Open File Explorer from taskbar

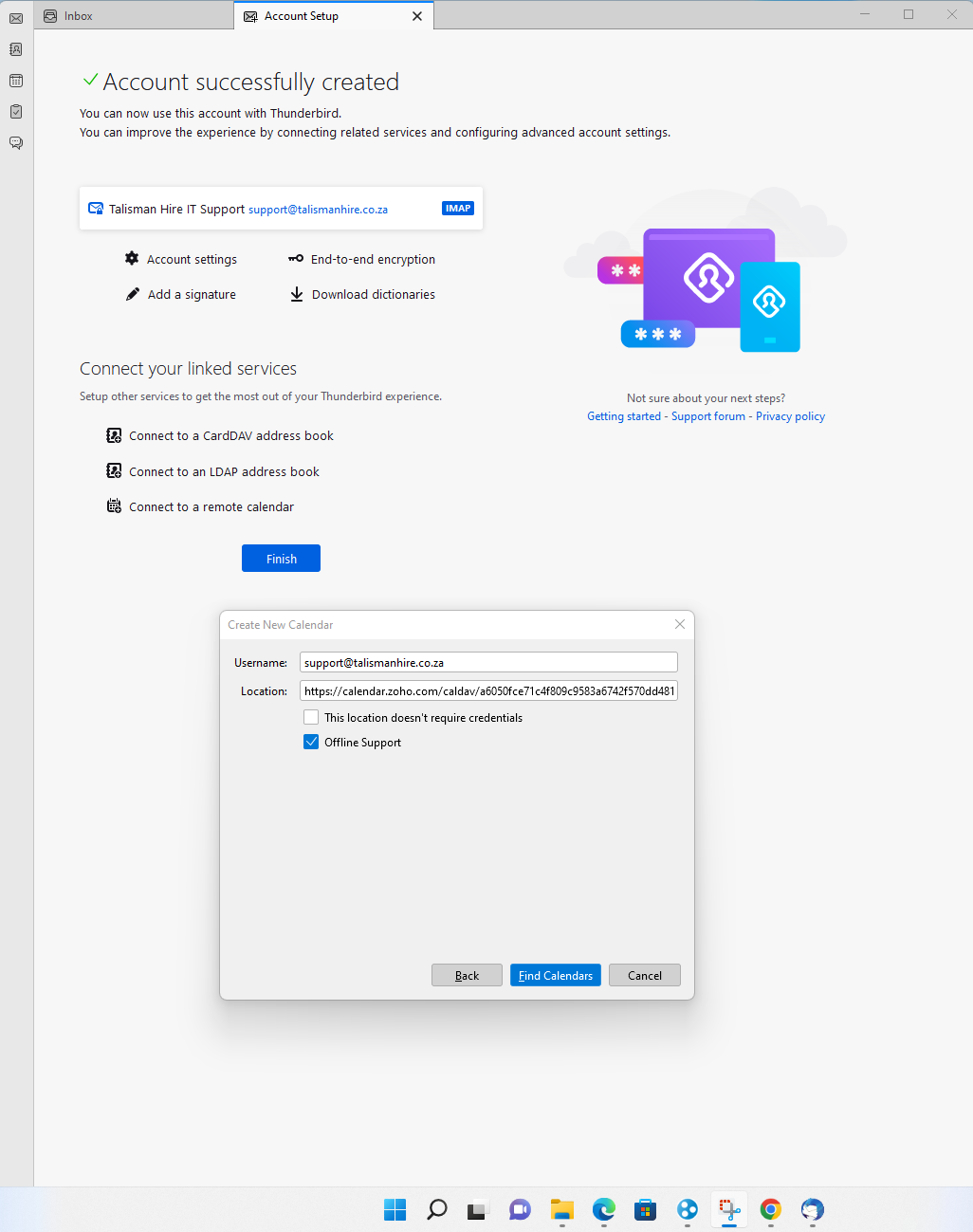562,1209
